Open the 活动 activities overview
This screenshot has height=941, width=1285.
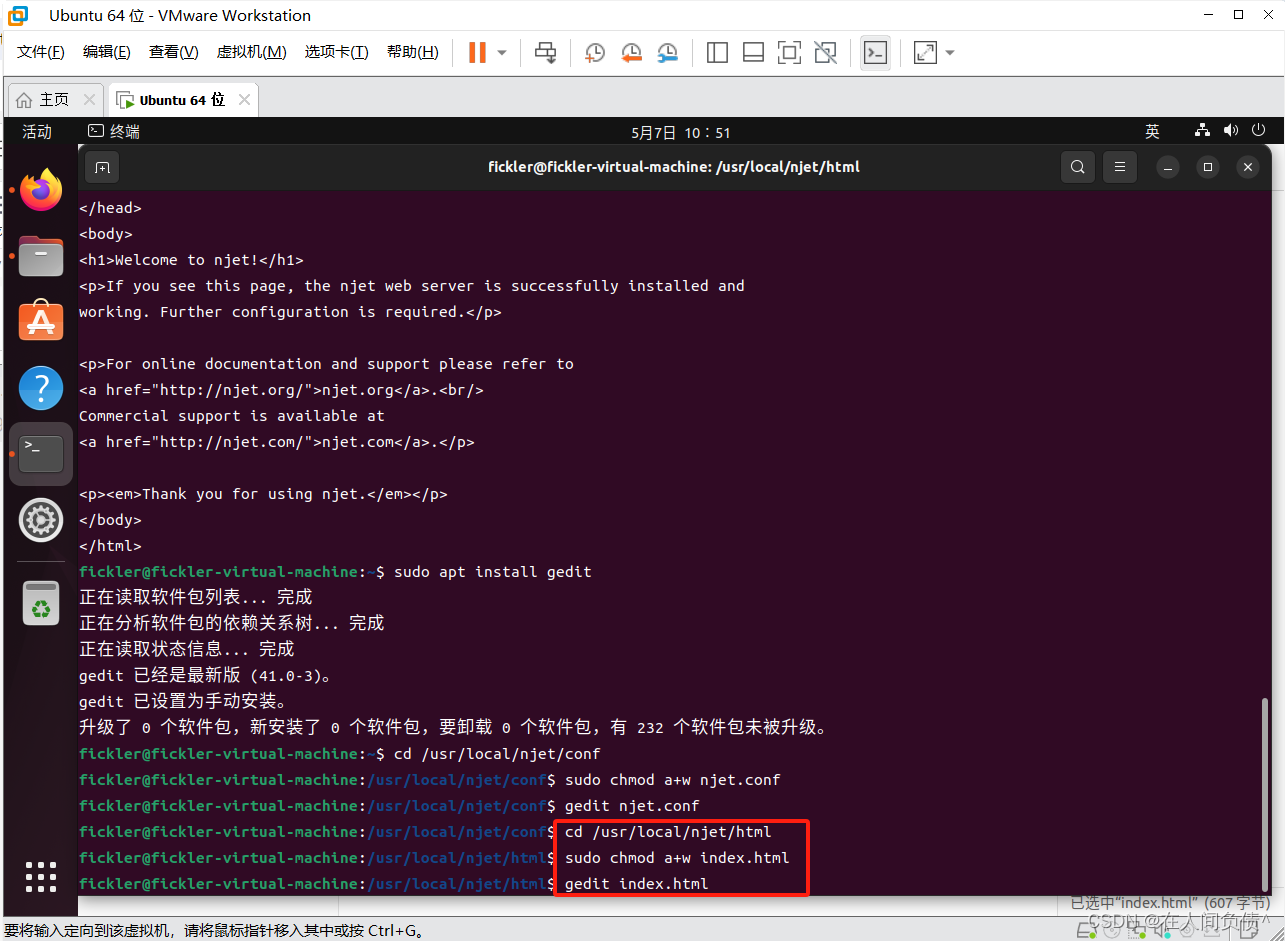(x=37, y=132)
